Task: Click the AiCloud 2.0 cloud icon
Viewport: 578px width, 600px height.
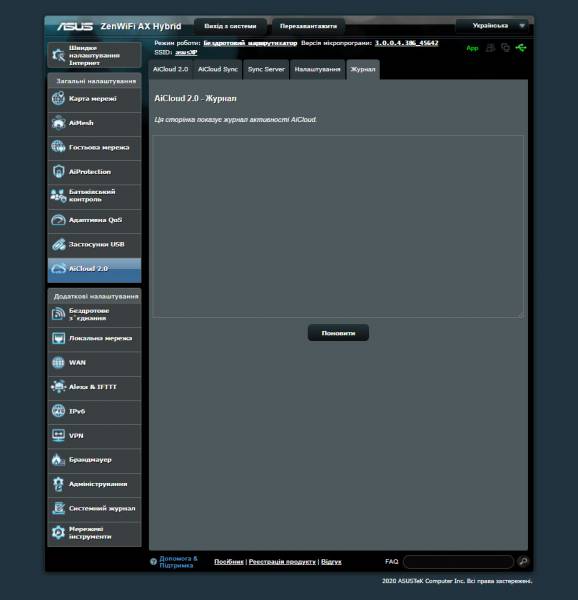Action: 58,269
